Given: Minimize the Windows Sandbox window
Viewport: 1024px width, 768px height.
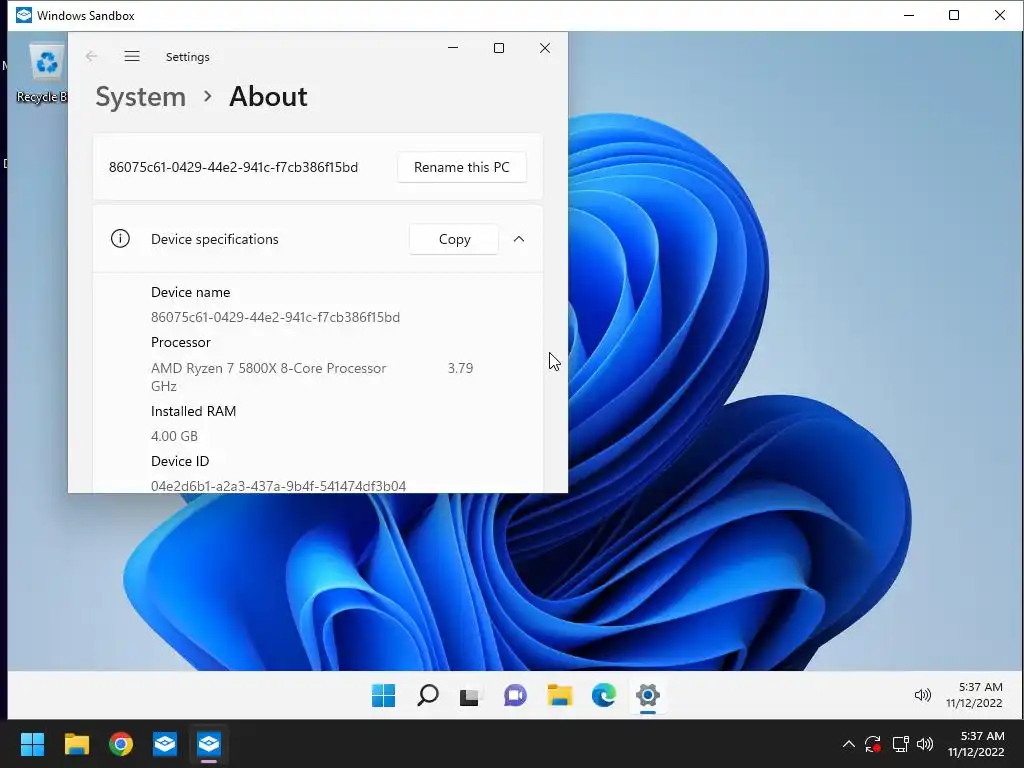Looking at the screenshot, I should coord(908,15).
